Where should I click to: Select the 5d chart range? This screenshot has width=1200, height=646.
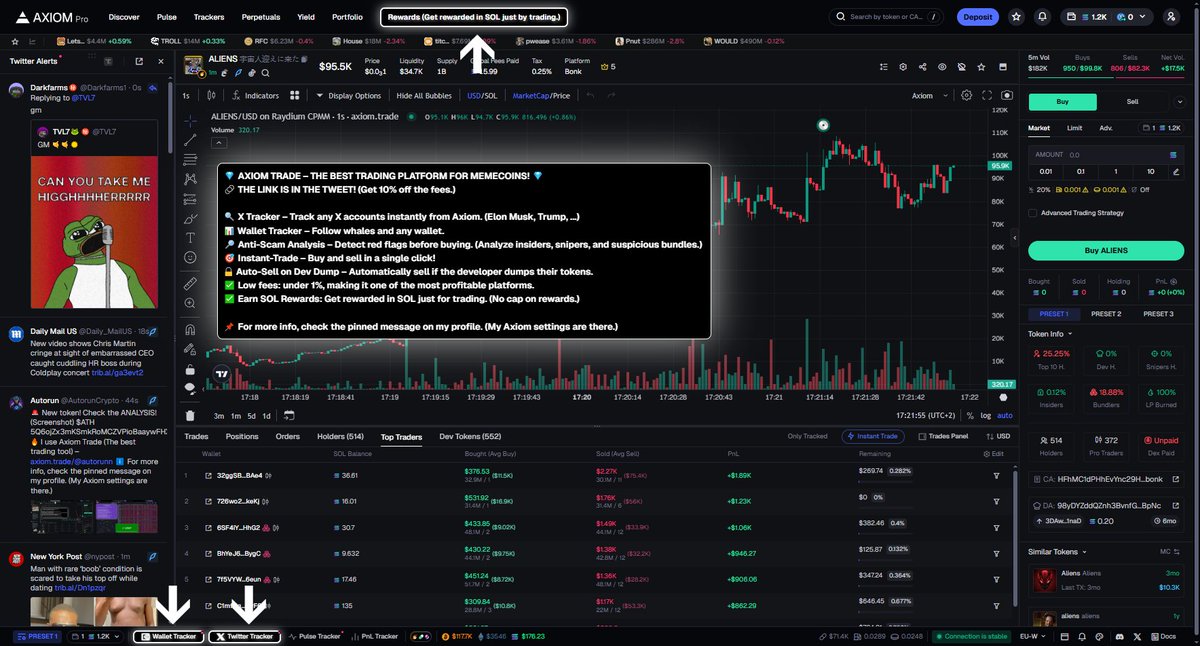(252, 416)
